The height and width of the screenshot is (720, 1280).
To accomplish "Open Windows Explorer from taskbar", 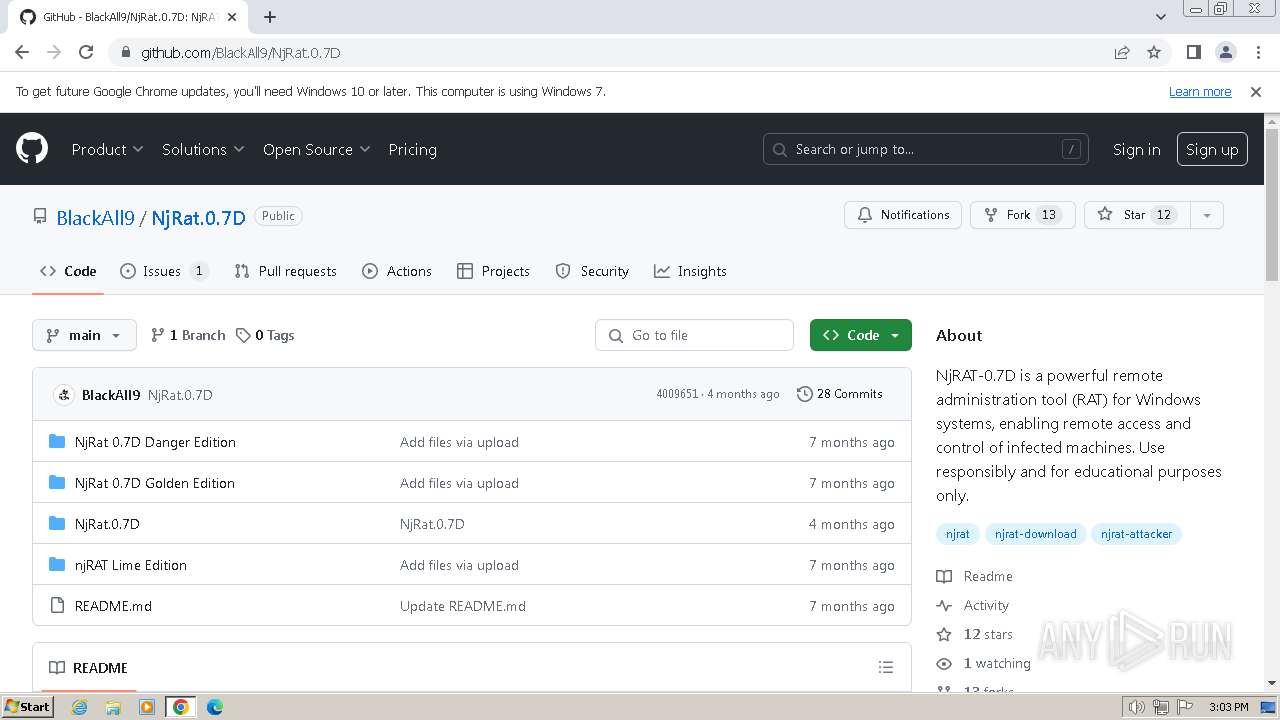I will pos(113,707).
